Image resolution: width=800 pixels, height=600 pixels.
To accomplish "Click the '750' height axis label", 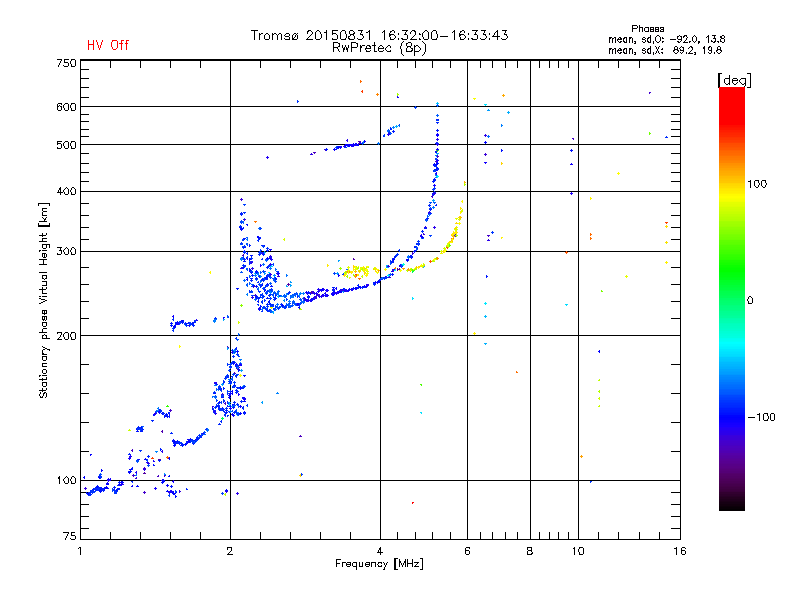I will pyautogui.click(x=66, y=63).
